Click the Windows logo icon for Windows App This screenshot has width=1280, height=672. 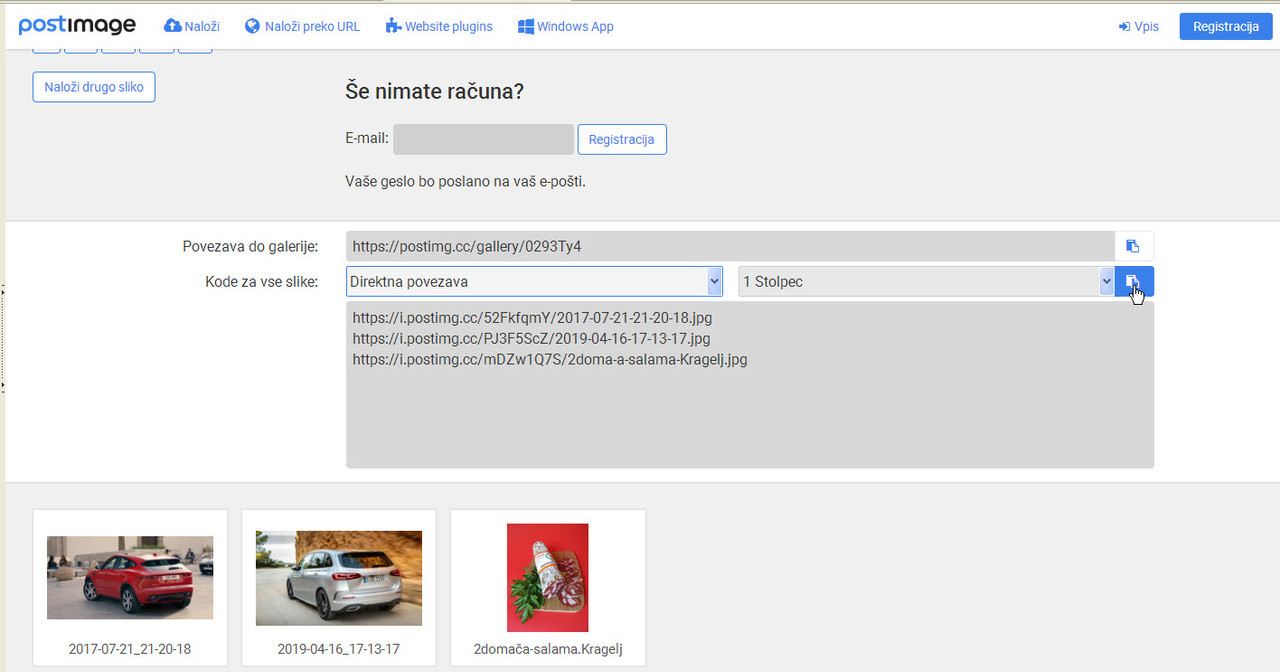coord(525,26)
